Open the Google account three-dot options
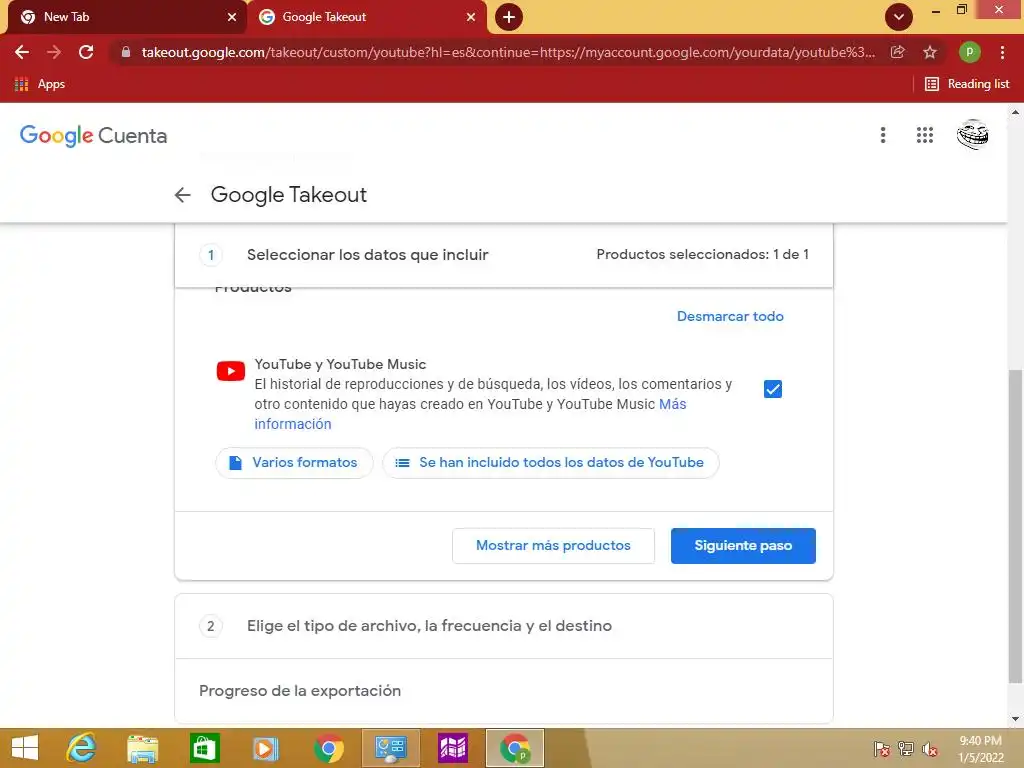 tap(883, 135)
